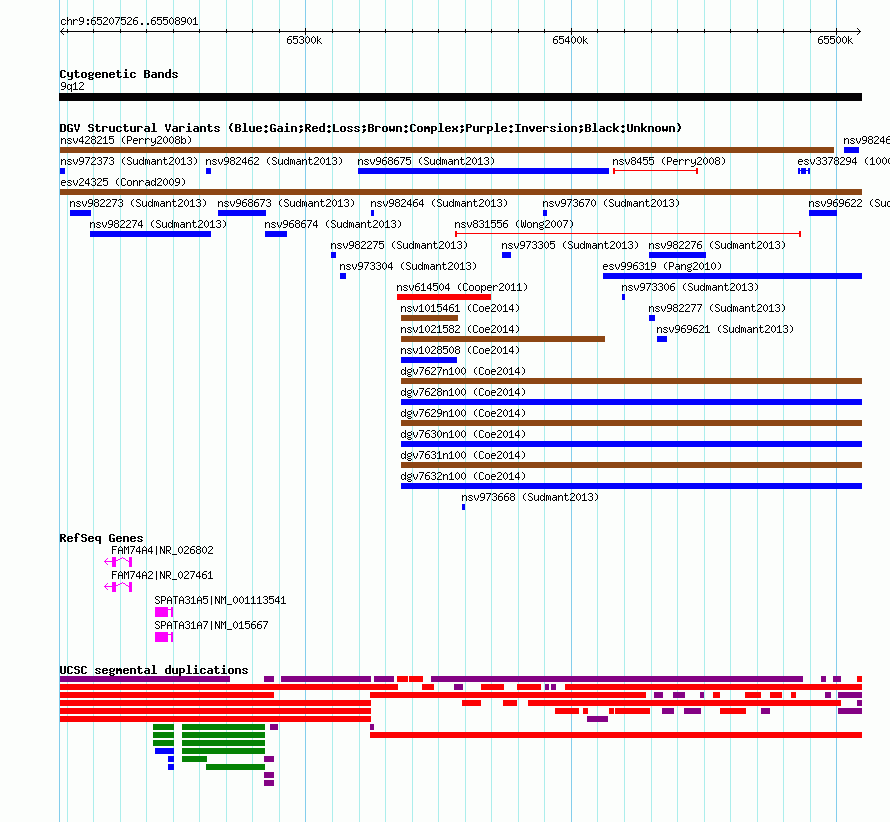Screen dimensions: 890x822
Task: Open nsv982275 (Sudmant2013) label
Action: (399, 245)
